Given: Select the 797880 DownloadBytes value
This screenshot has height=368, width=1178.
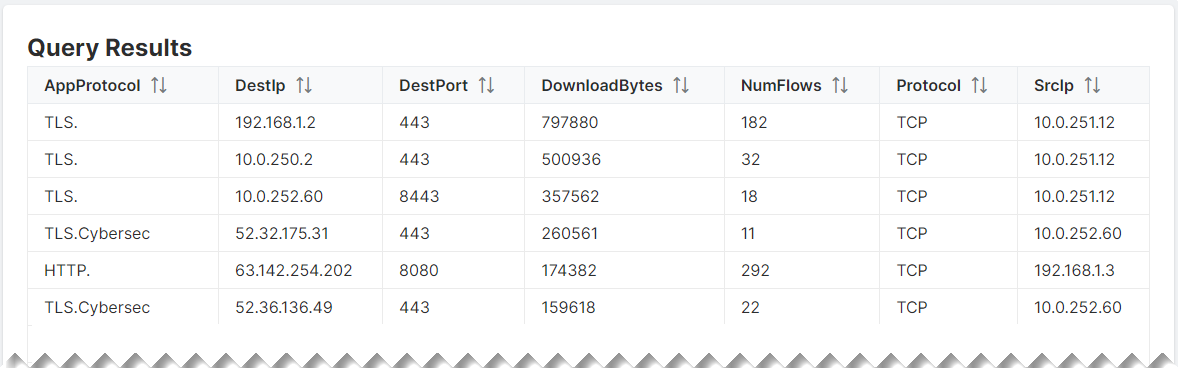Looking at the screenshot, I should 569,122.
